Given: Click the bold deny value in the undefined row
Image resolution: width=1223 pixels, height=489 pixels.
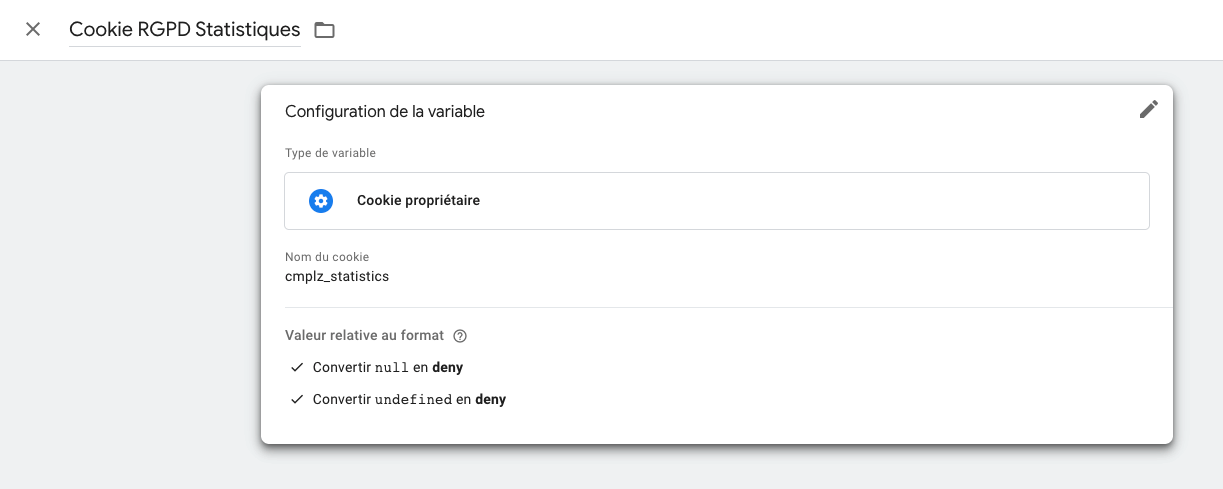Looking at the screenshot, I should [x=490, y=400].
